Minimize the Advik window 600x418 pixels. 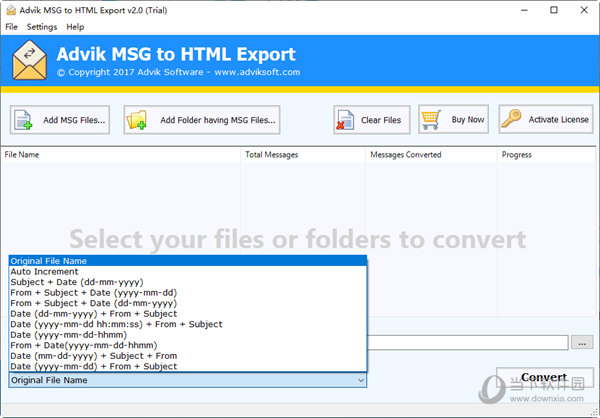click(x=524, y=10)
